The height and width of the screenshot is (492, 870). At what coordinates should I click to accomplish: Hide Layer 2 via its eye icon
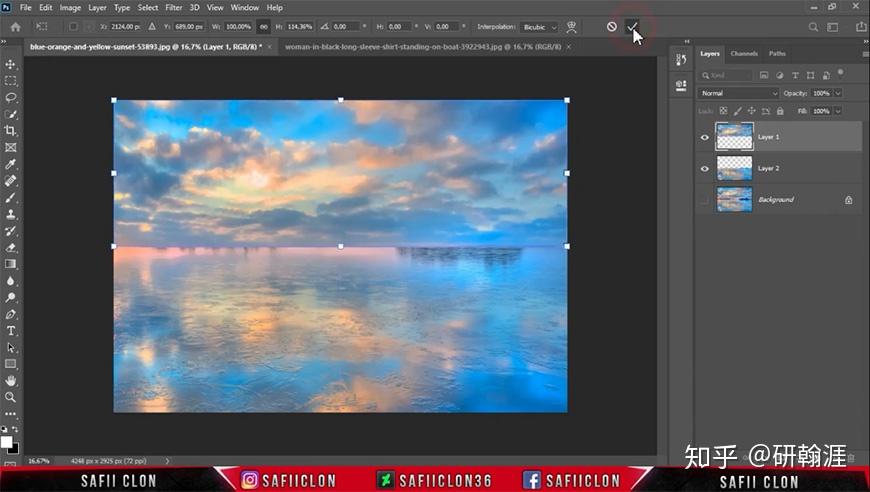(x=705, y=169)
